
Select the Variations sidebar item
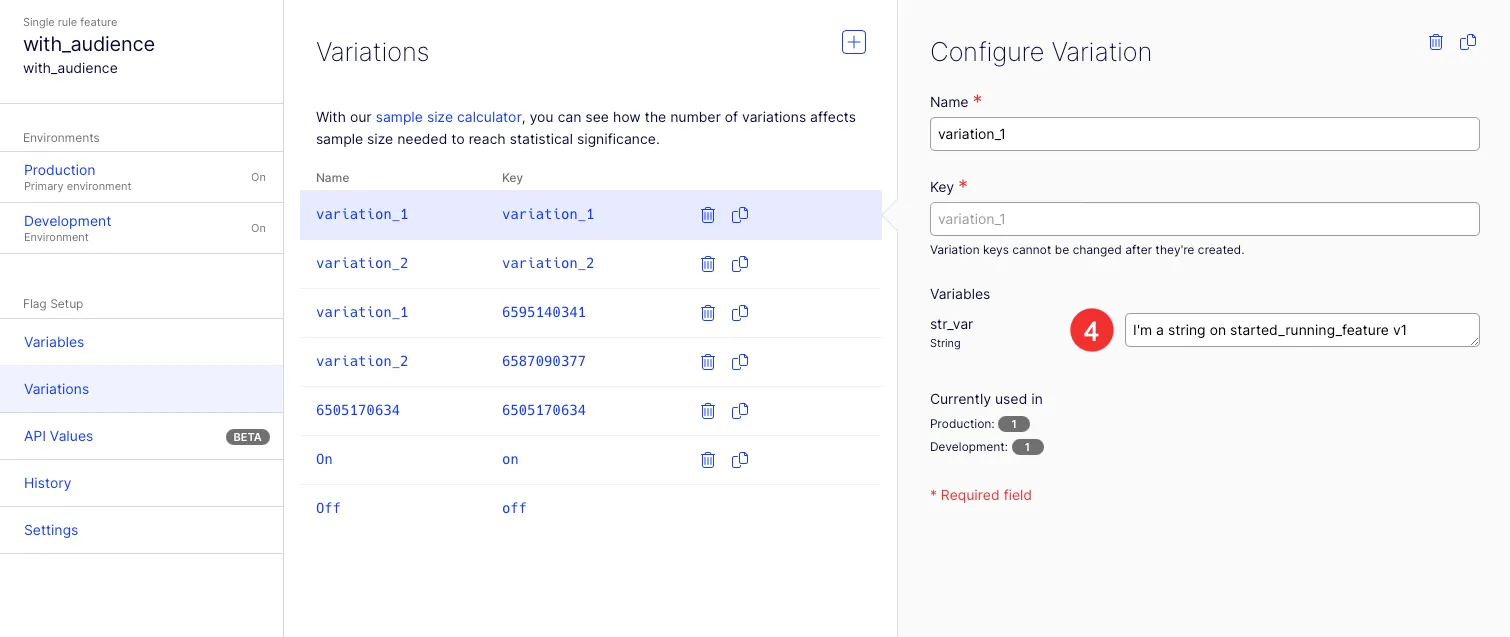[x=142, y=389]
